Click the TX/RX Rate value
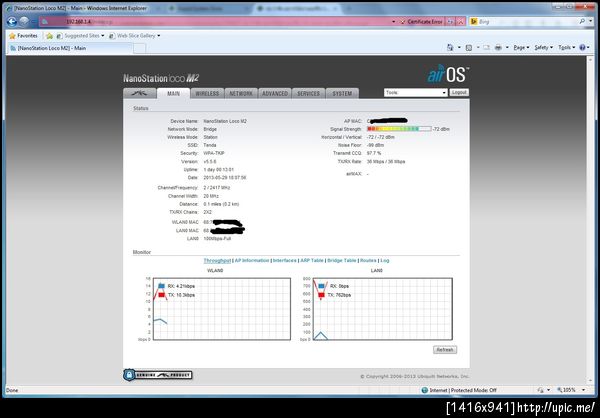The image size is (600, 418). coord(386,162)
